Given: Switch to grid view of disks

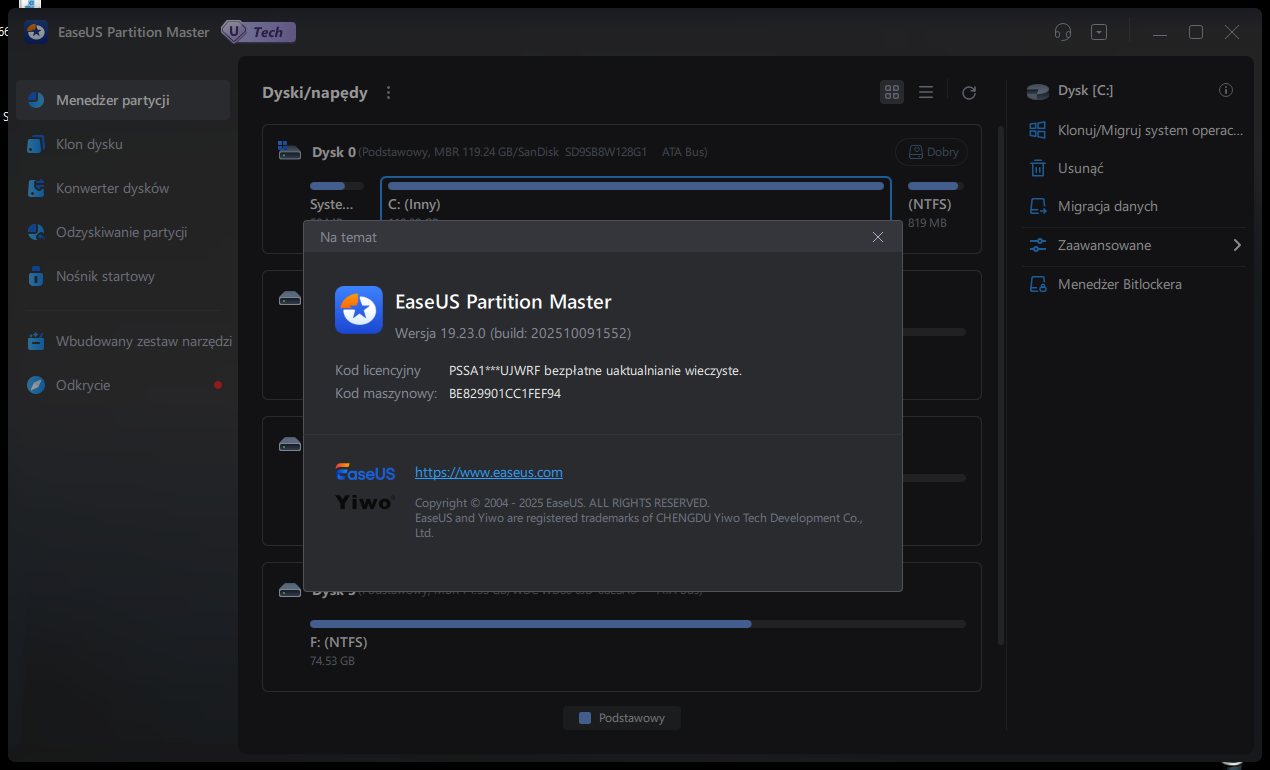Looking at the screenshot, I should tap(892, 92).
